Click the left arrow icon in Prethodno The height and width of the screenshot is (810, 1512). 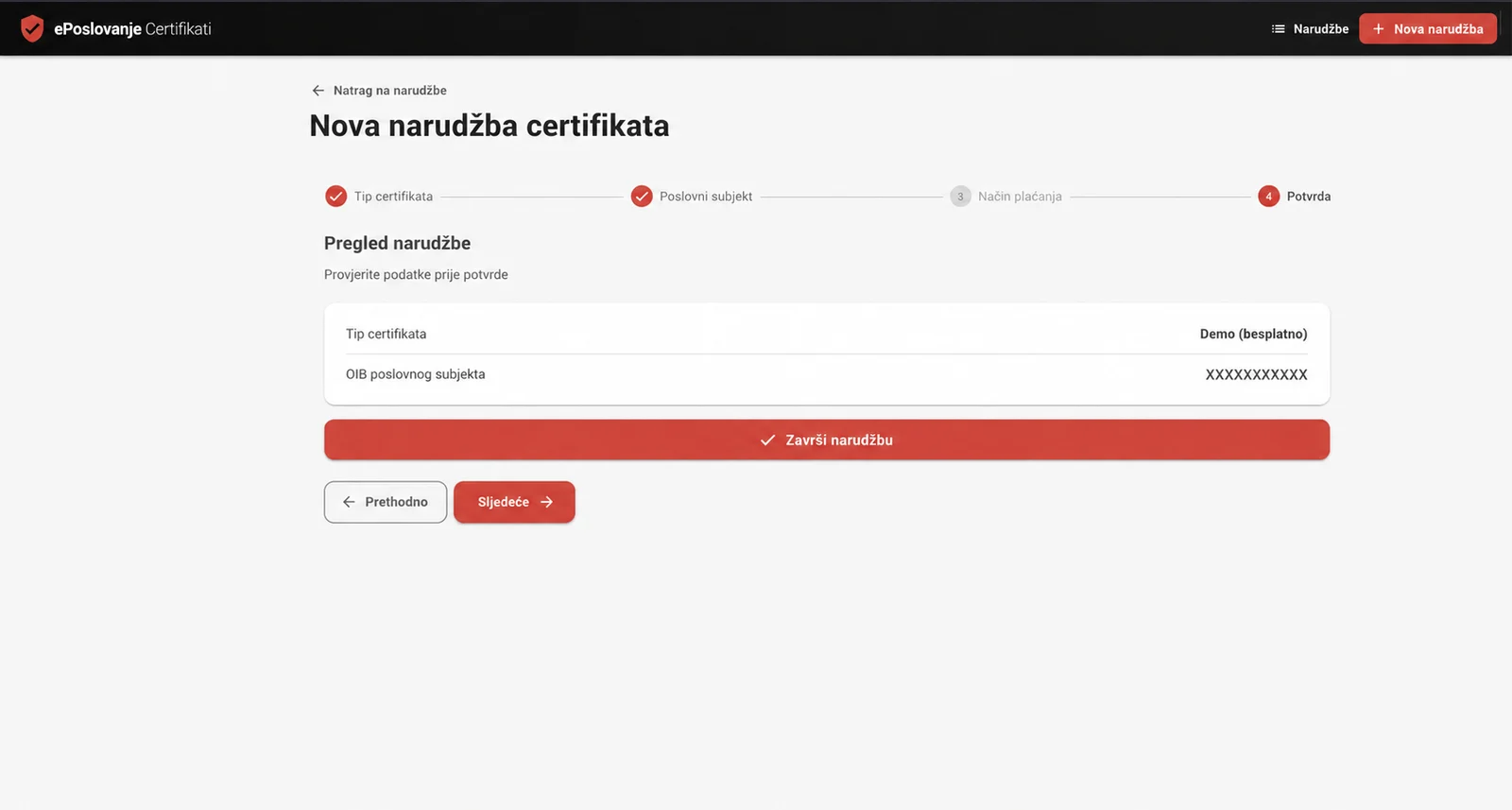coord(349,502)
